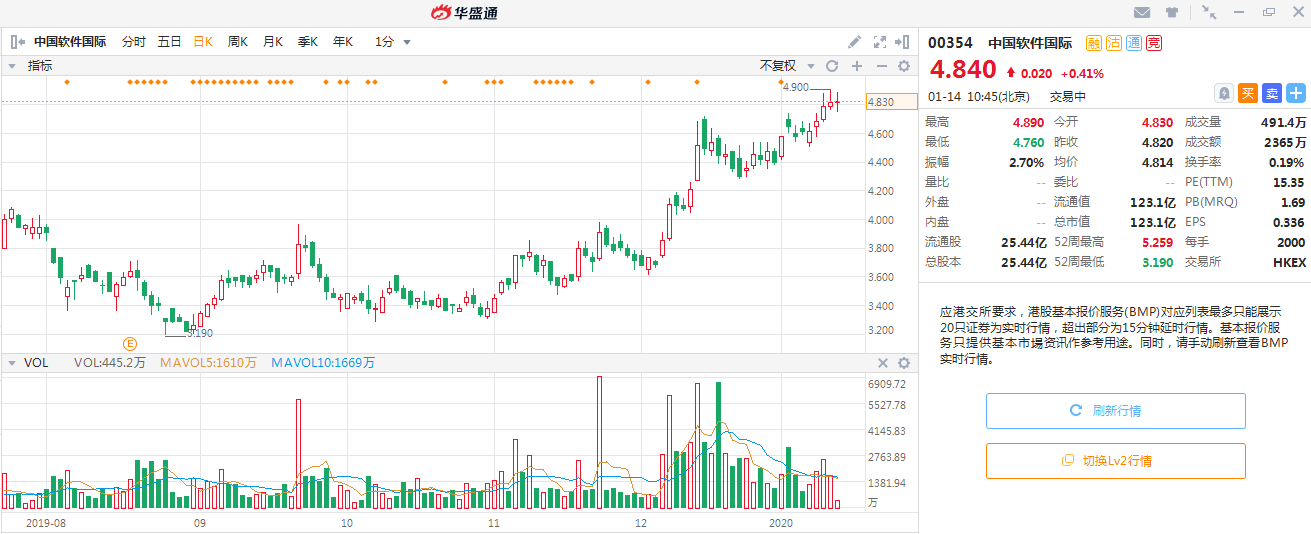Open main chart settings gear
The height and width of the screenshot is (534, 1311).
(904, 66)
